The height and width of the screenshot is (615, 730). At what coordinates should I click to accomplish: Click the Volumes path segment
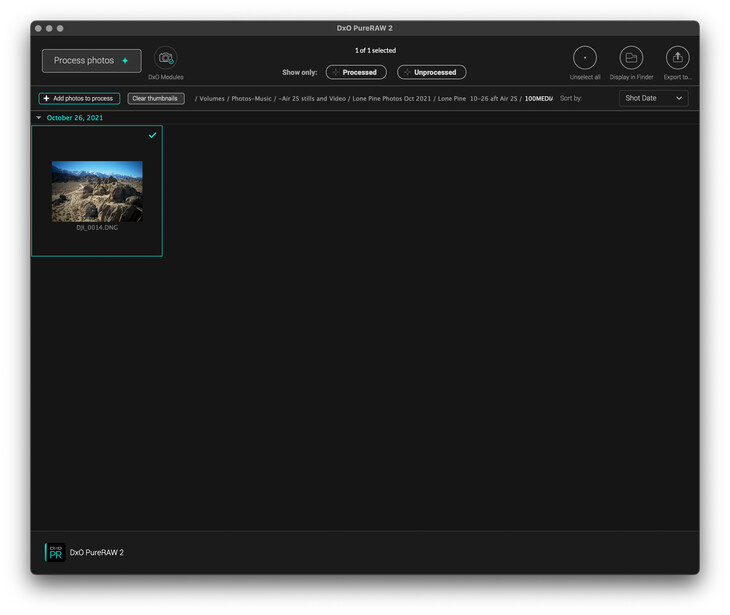coord(212,99)
